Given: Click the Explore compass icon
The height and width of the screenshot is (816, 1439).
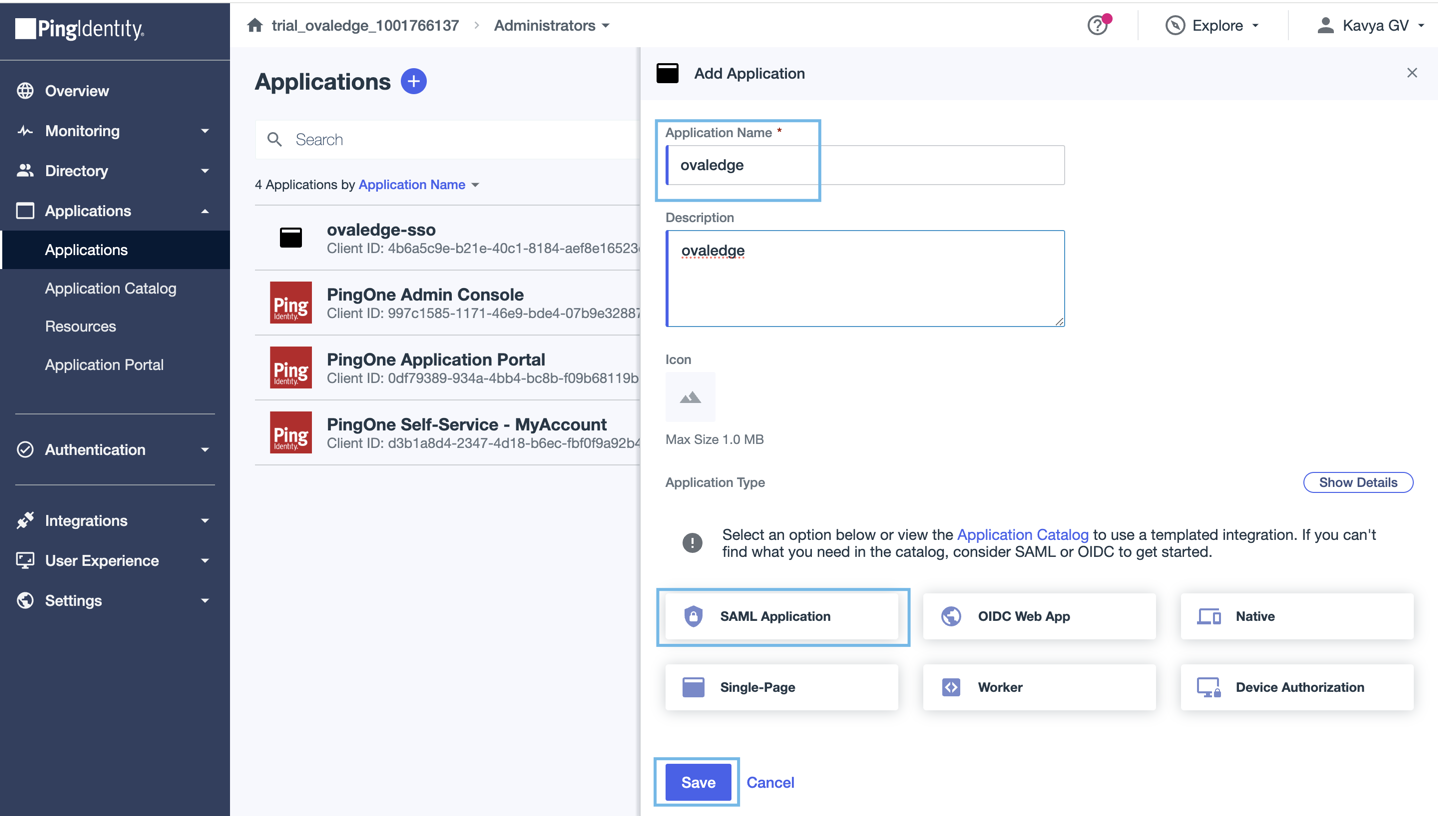Looking at the screenshot, I should tap(1175, 25).
